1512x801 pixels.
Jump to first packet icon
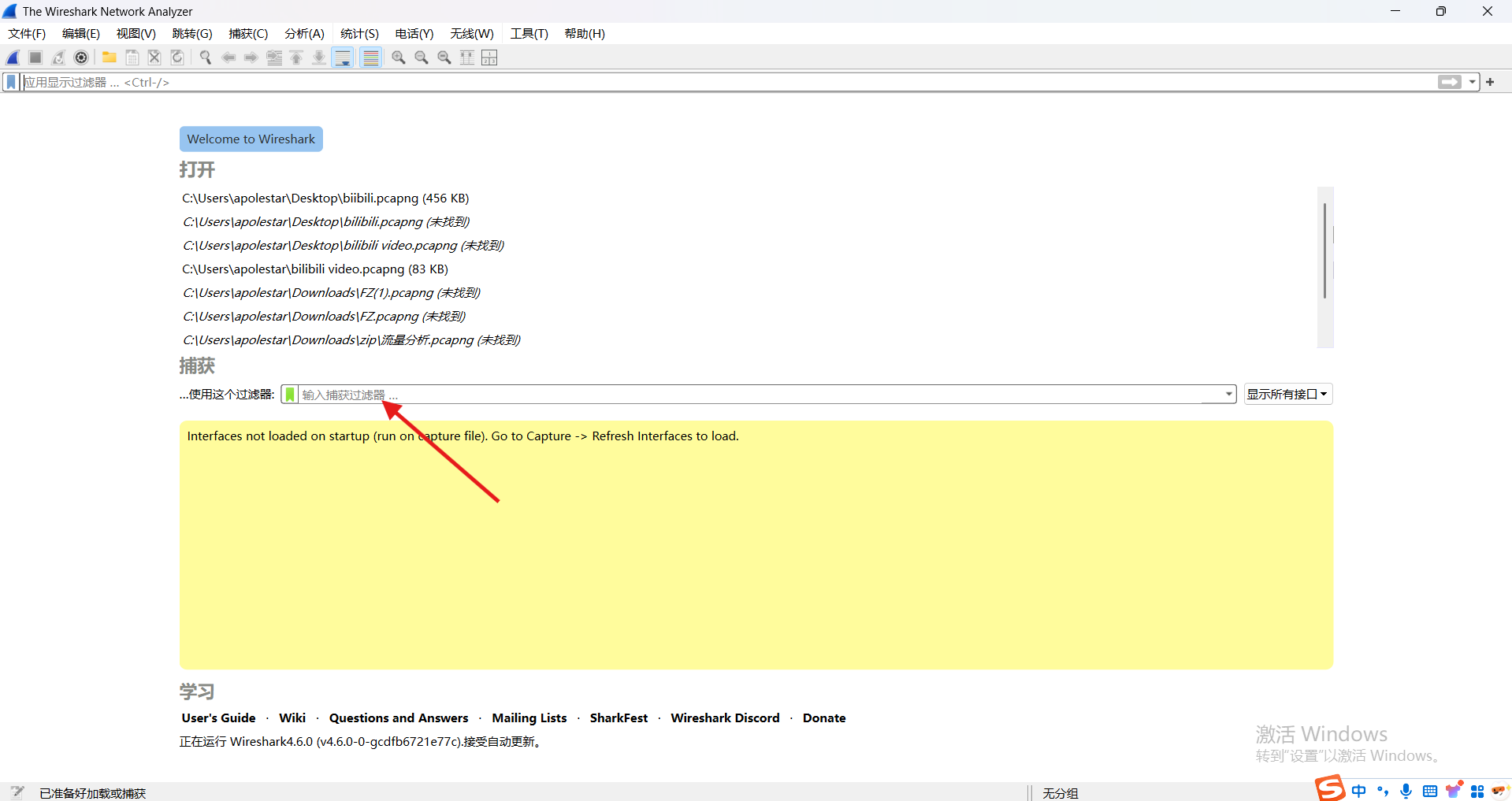(296, 57)
